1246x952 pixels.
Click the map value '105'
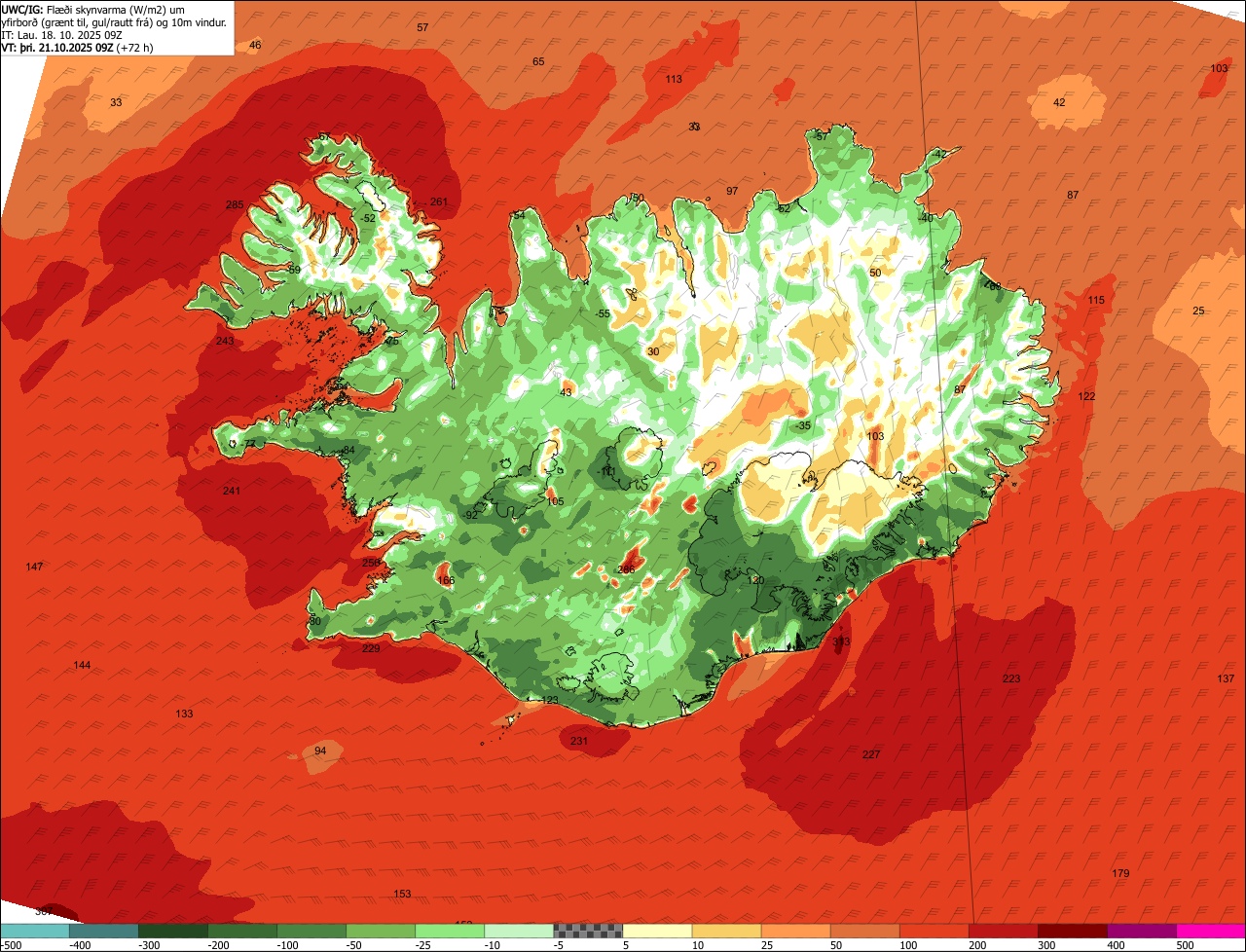coord(555,501)
